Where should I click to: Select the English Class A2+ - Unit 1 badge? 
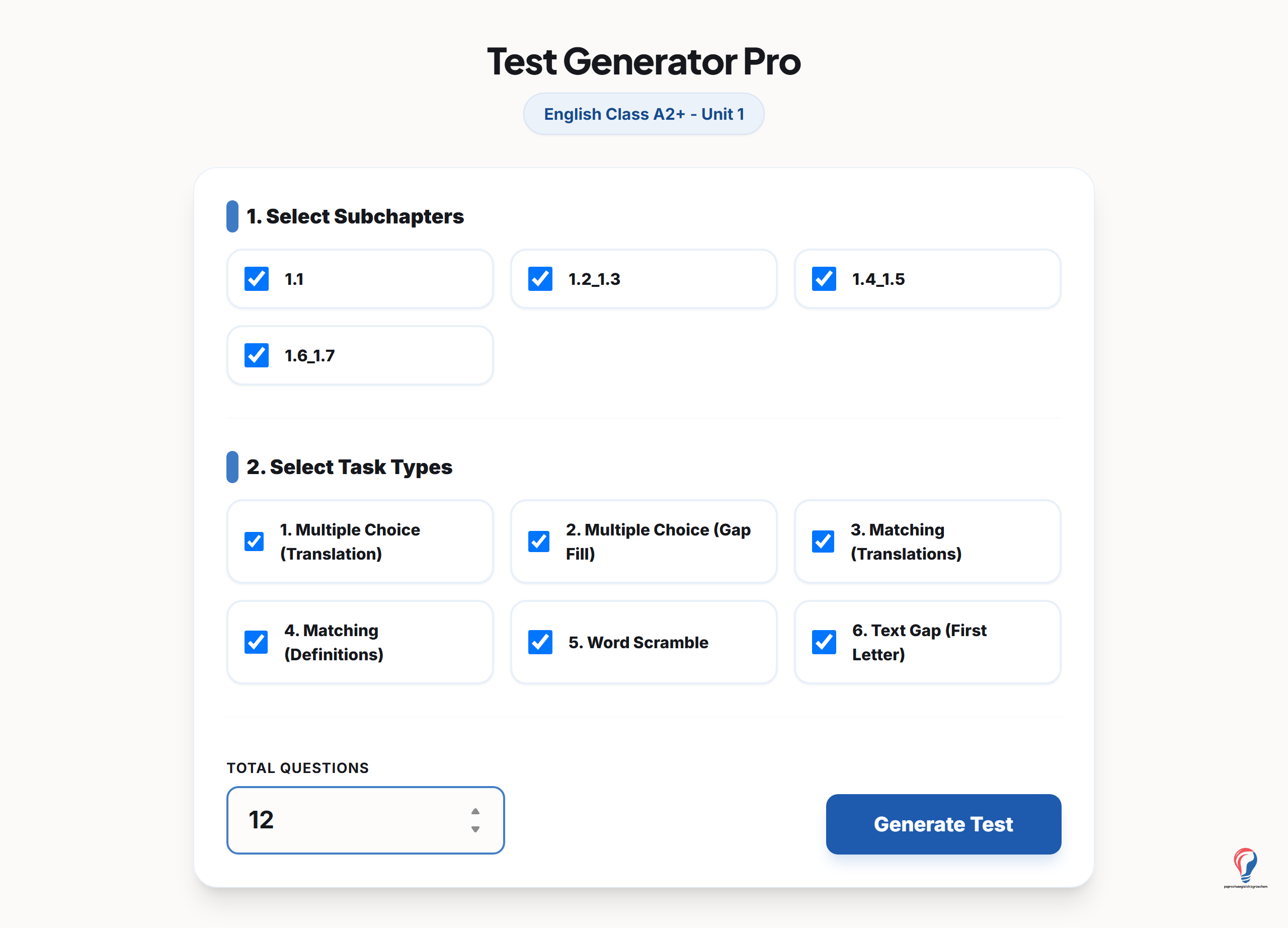[643, 114]
